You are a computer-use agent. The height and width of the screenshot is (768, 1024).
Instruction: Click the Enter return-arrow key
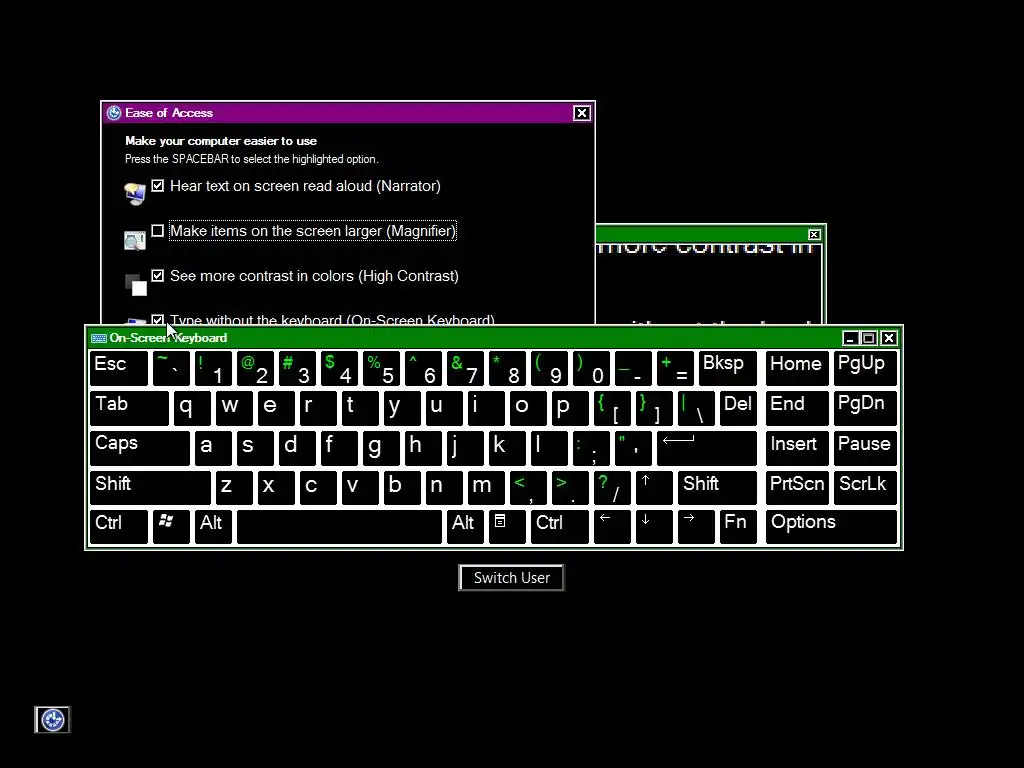click(707, 448)
